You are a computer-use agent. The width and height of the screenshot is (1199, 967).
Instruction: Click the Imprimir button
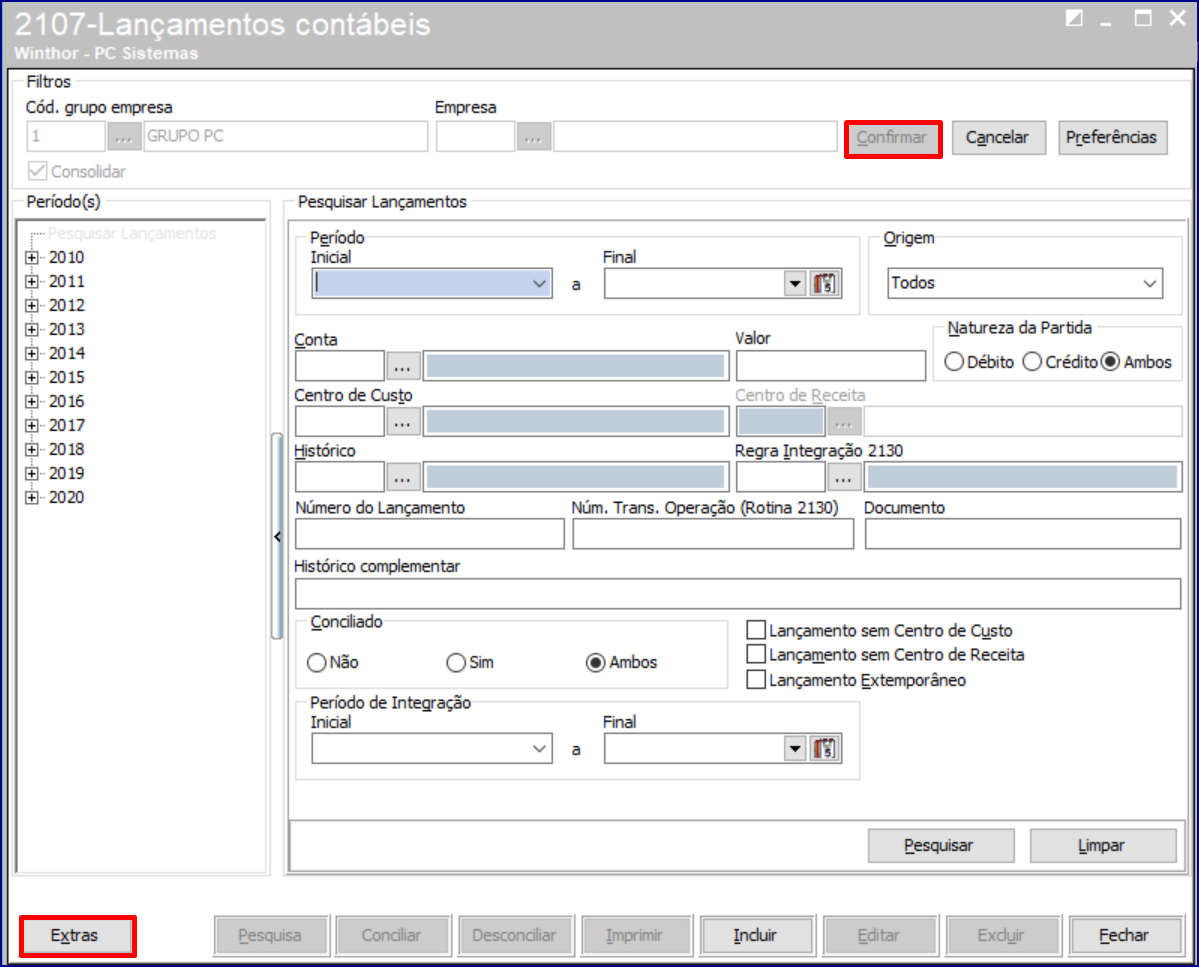pos(635,936)
